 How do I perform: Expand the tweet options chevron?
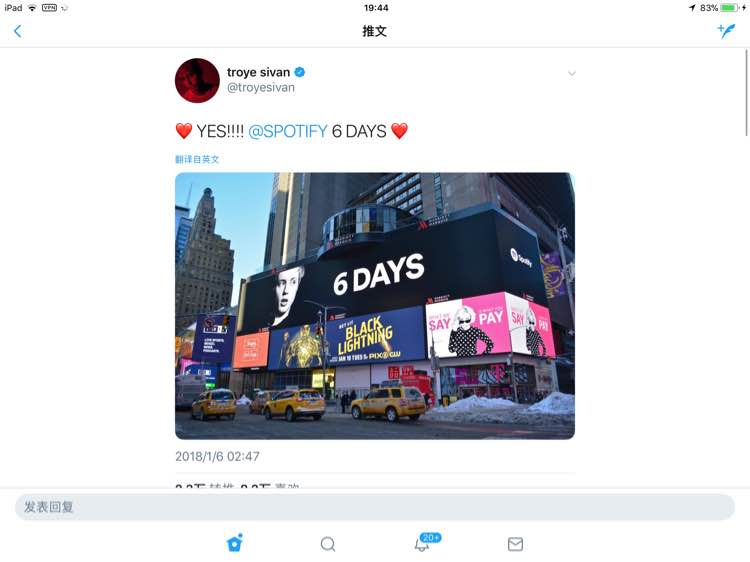(572, 73)
